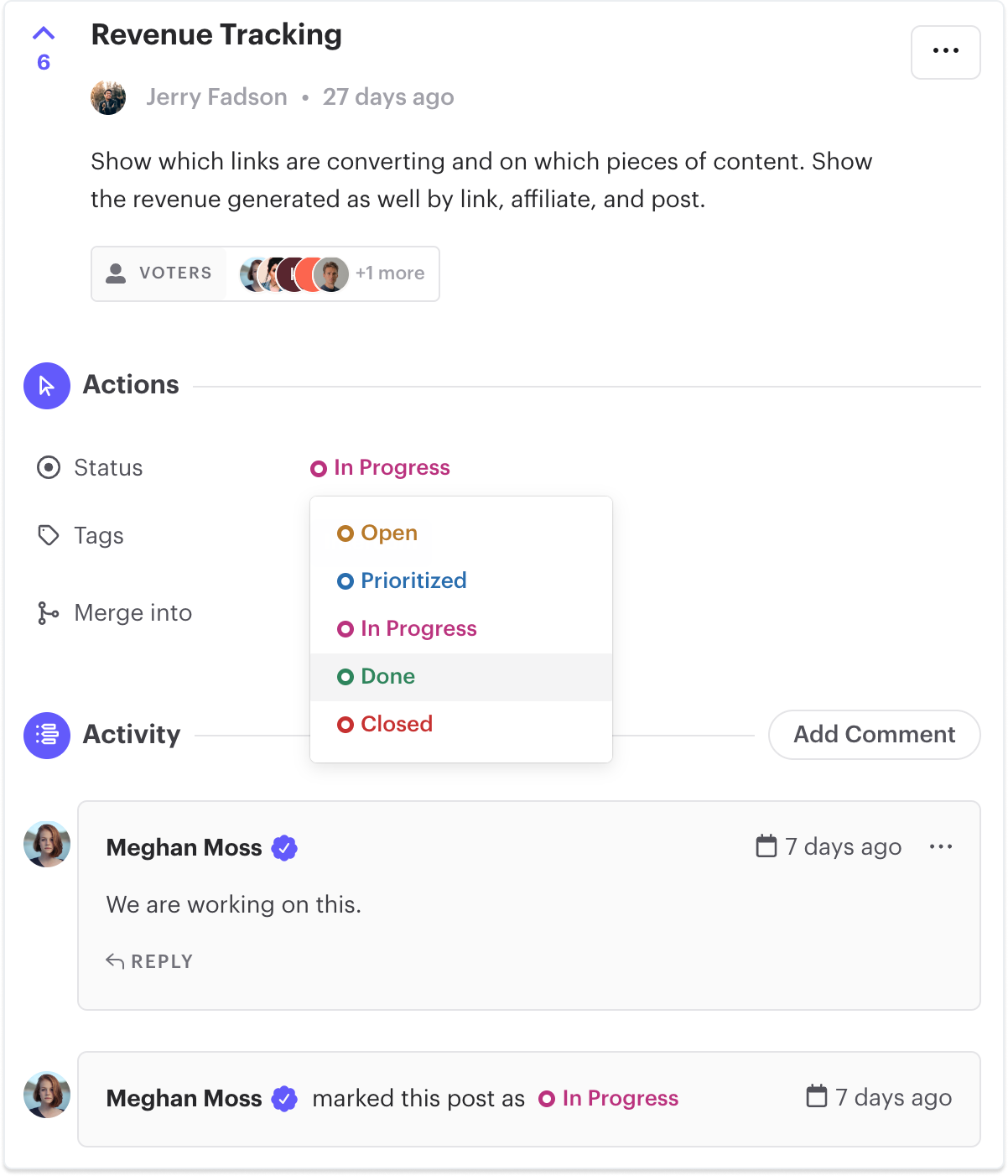The image size is (1008, 1176).
Task: Click the voter avatars stack
Action: click(x=294, y=274)
